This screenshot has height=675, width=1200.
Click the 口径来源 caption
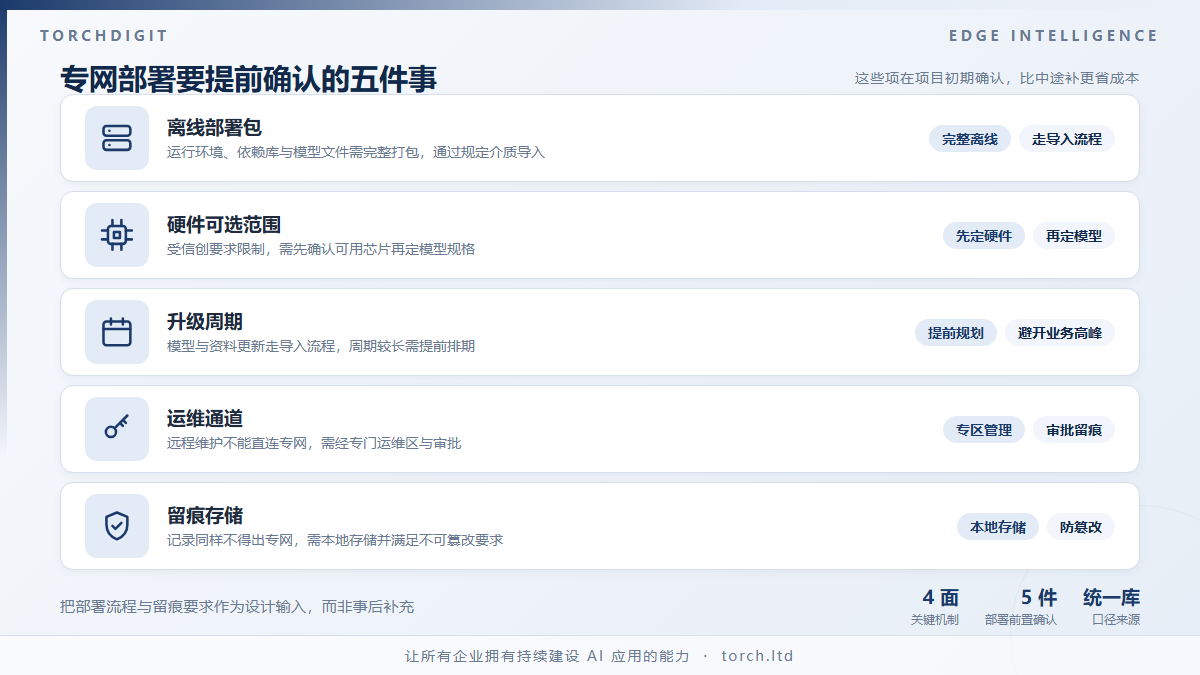point(1116,620)
